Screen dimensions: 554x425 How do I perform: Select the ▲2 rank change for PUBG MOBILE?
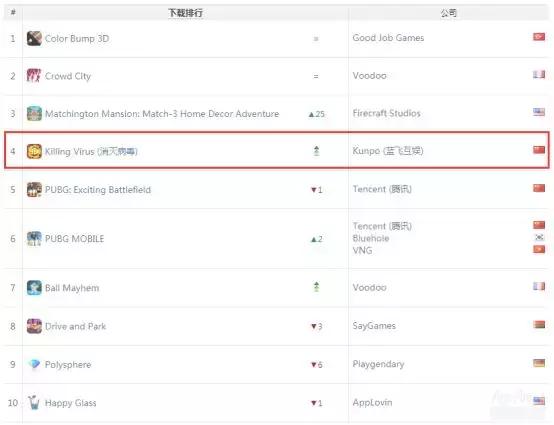[316, 239]
